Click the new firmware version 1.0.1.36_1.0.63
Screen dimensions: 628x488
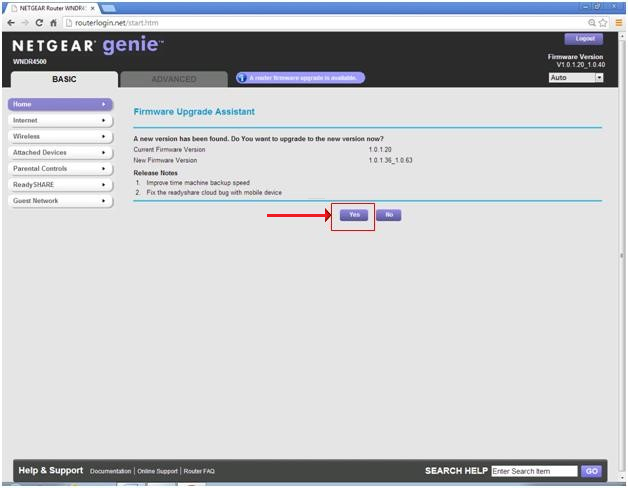coord(390,160)
